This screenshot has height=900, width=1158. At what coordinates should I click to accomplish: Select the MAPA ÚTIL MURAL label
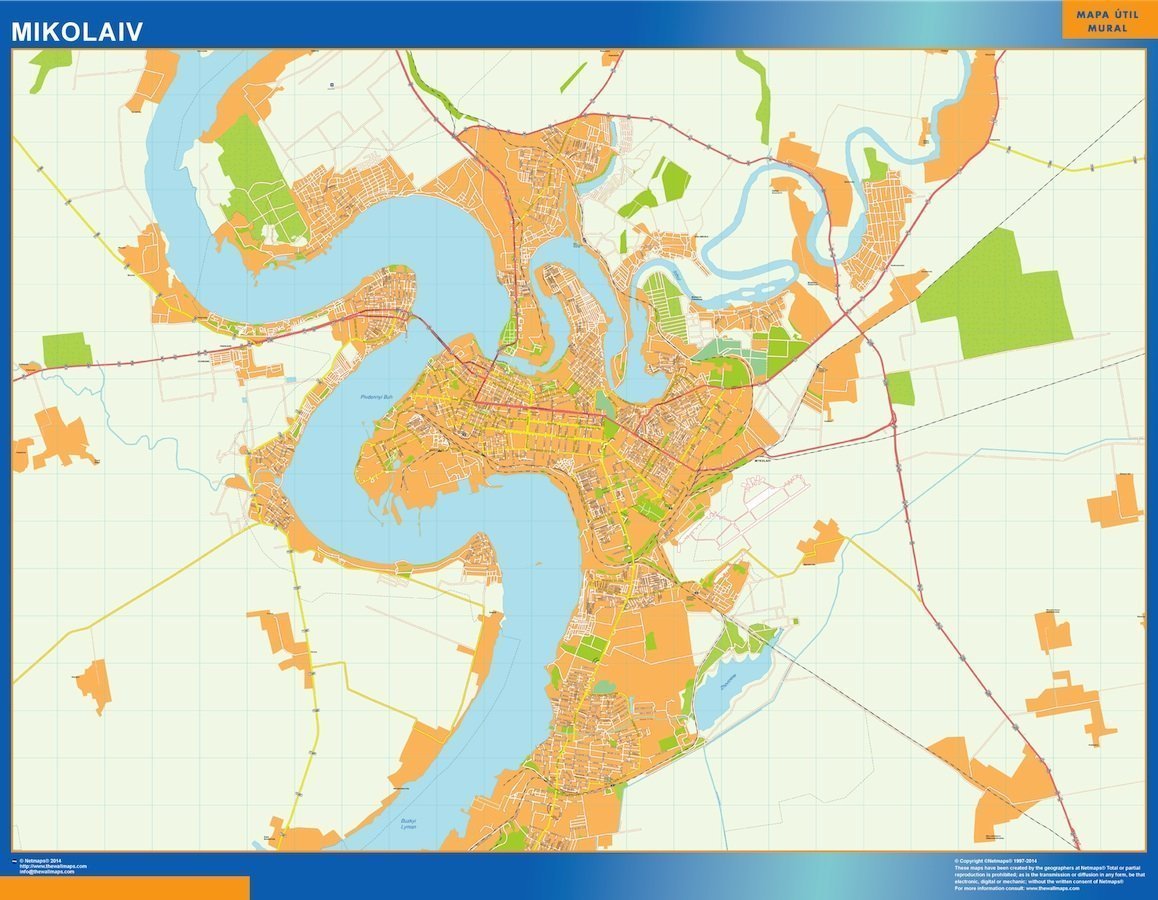point(1105,22)
